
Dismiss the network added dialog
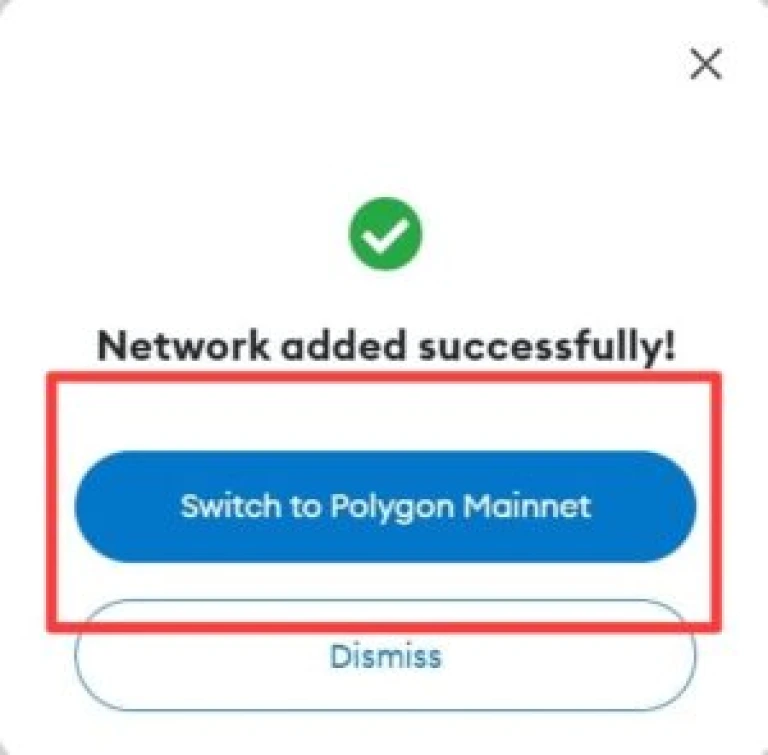pos(385,655)
